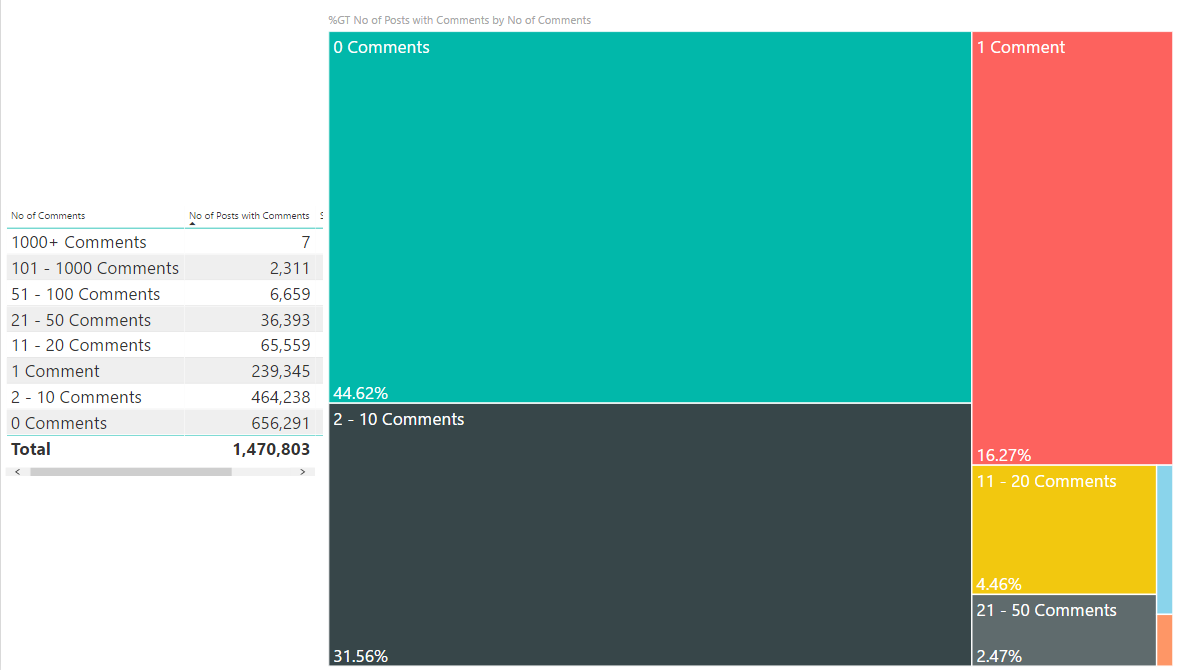Select the yellow 11 - 20 Comments tile
1178x670 pixels.
click(1064, 530)
